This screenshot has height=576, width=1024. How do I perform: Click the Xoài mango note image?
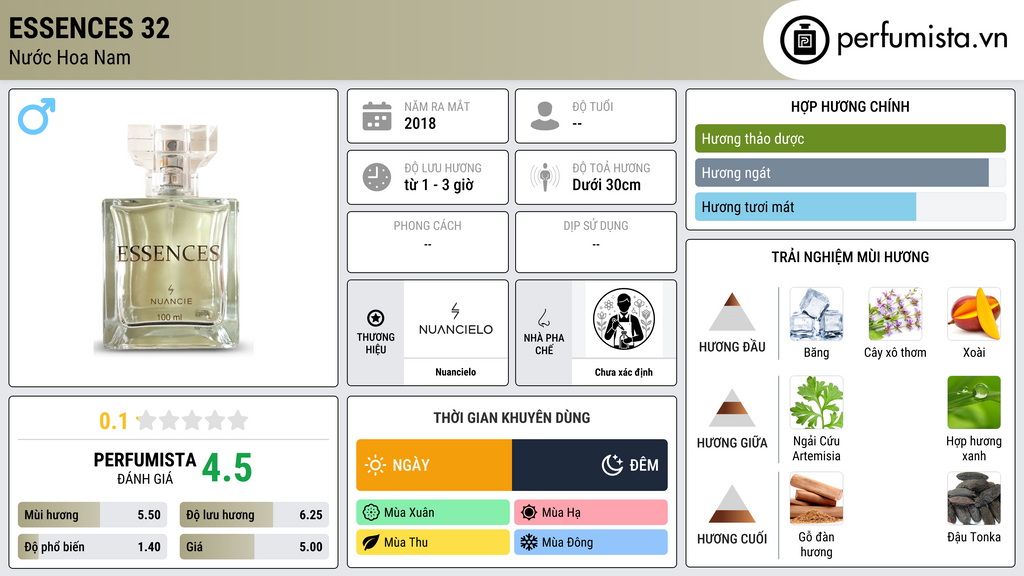[x=974, y=314]
